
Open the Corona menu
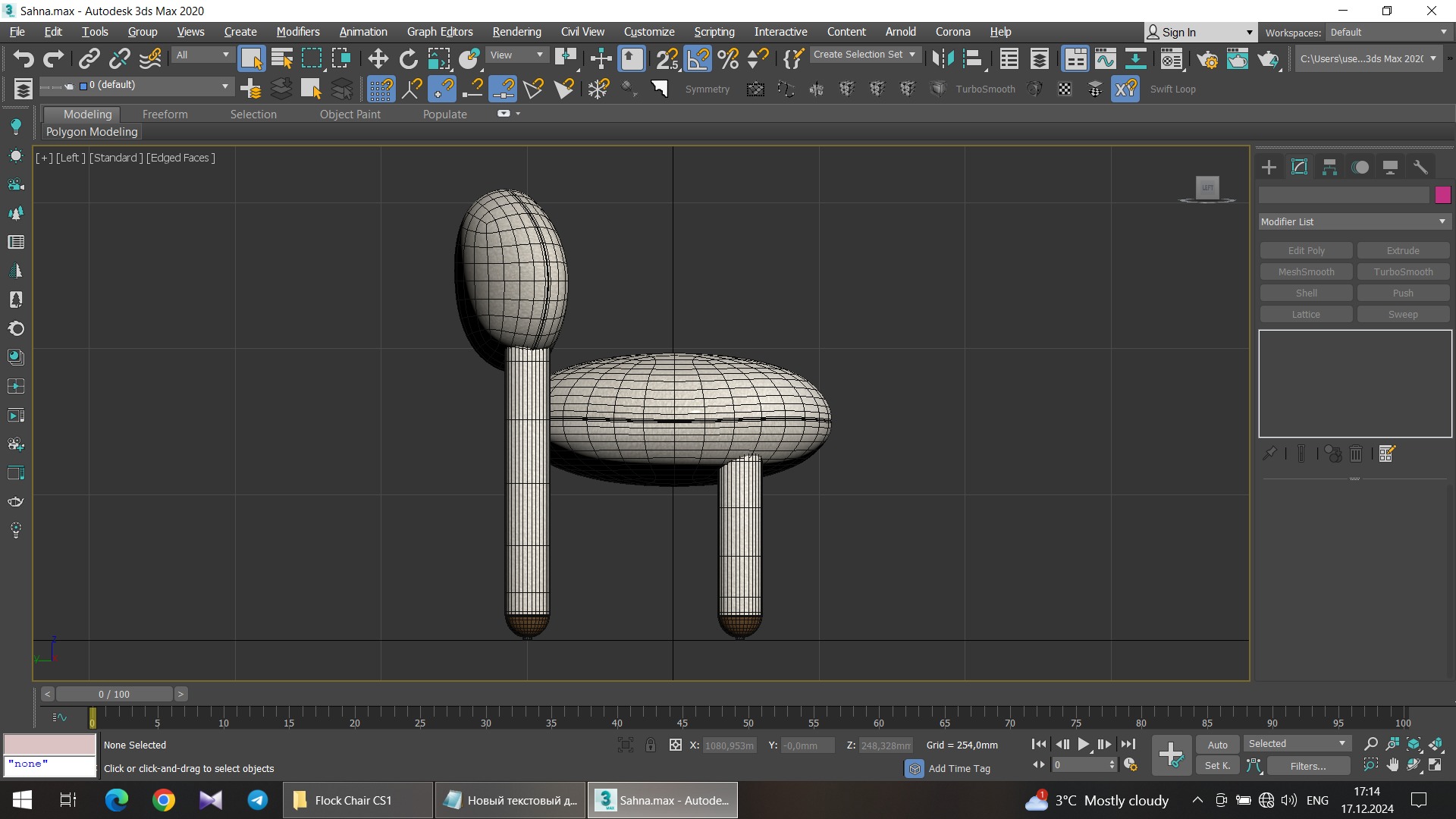coord(952,32)
